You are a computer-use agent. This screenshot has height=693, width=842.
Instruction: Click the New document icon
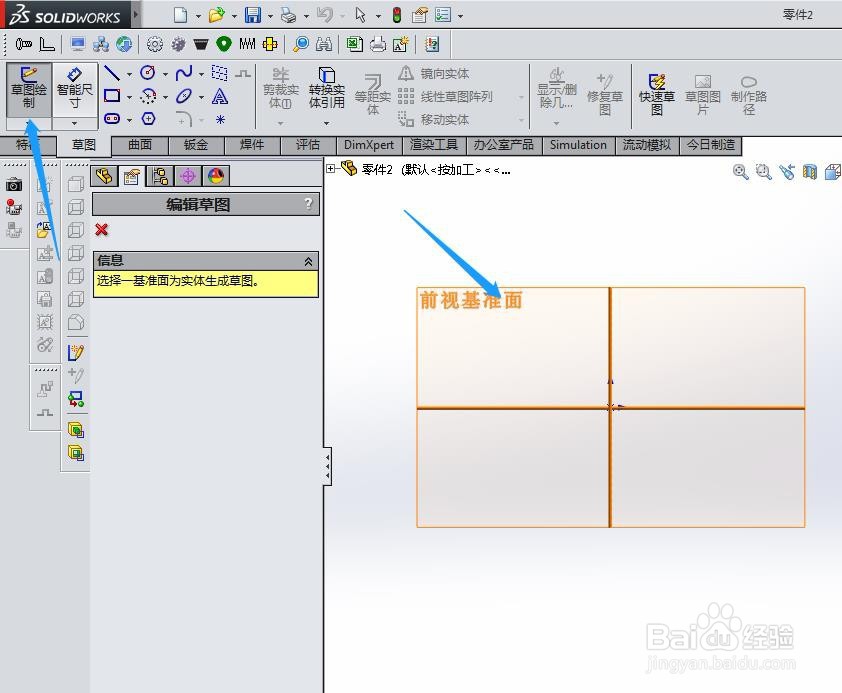(x=180, y=15)
